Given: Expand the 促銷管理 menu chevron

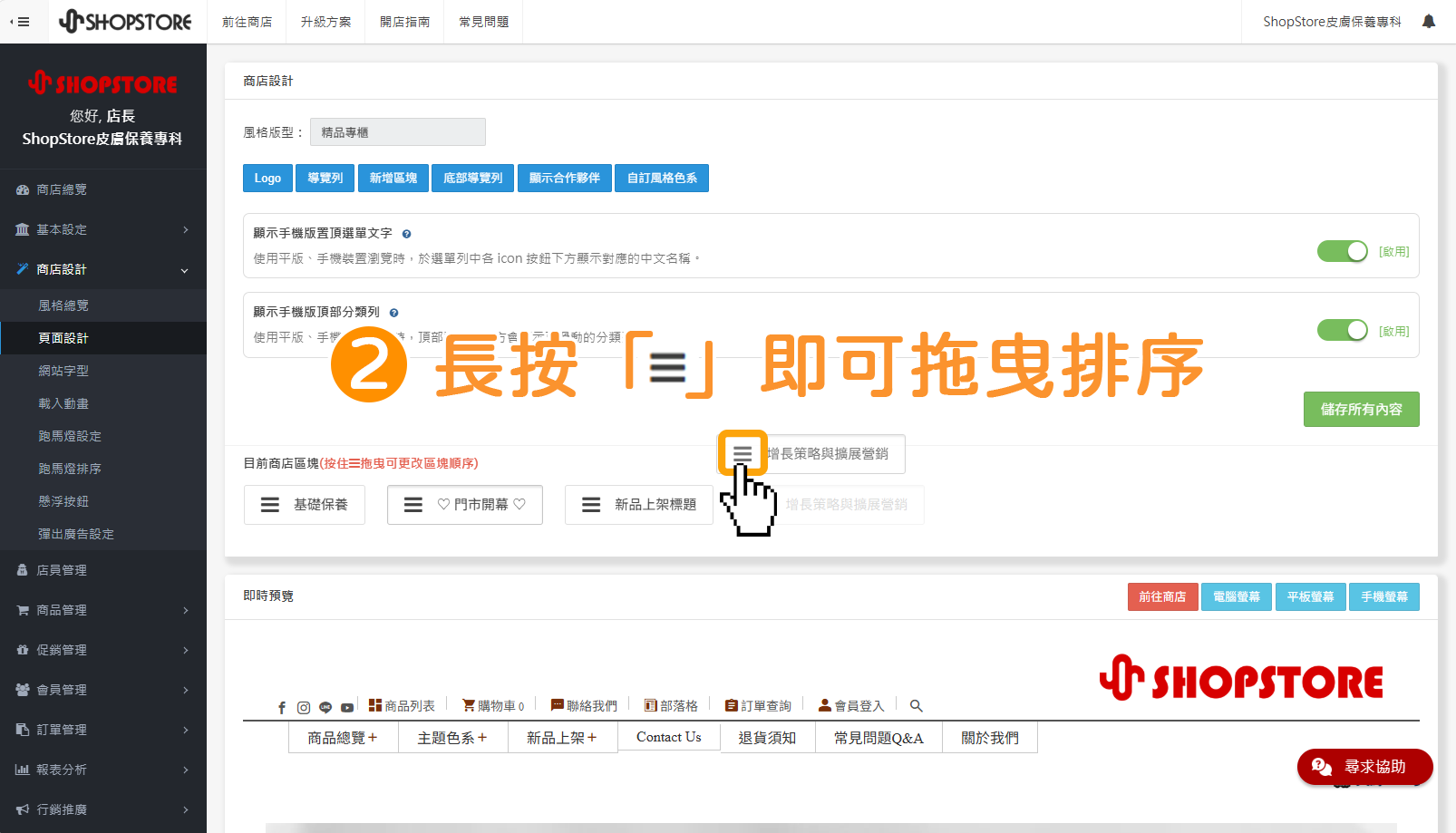Looking at the screenshot, I should (x=185, y=651).
